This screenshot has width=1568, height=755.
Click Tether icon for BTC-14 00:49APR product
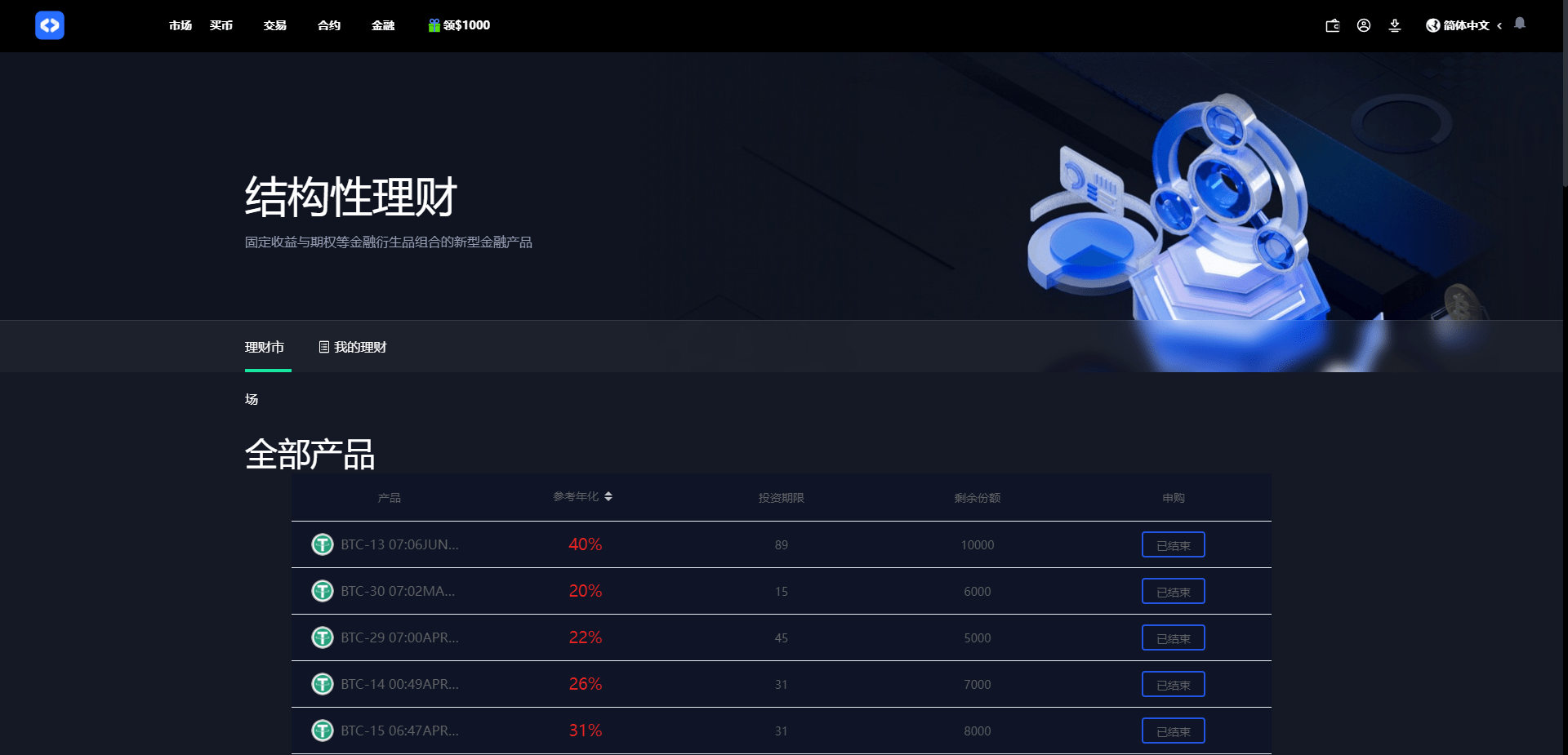click(323, 684)
